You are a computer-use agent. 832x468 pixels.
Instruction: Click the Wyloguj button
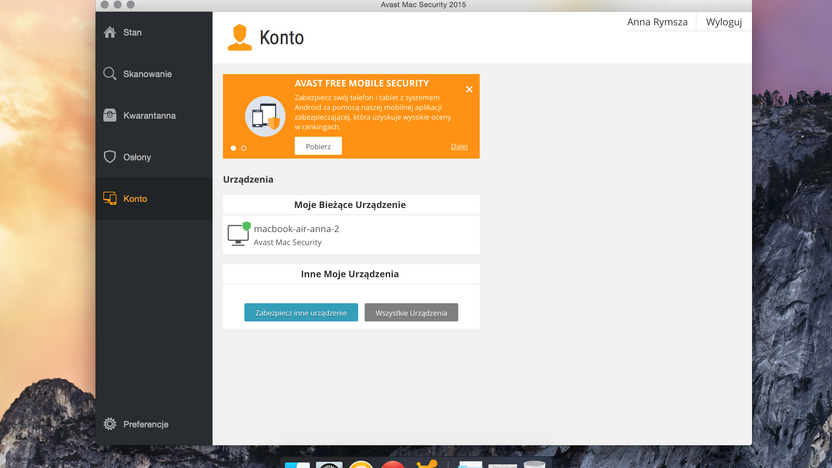[x=724, y=22]
